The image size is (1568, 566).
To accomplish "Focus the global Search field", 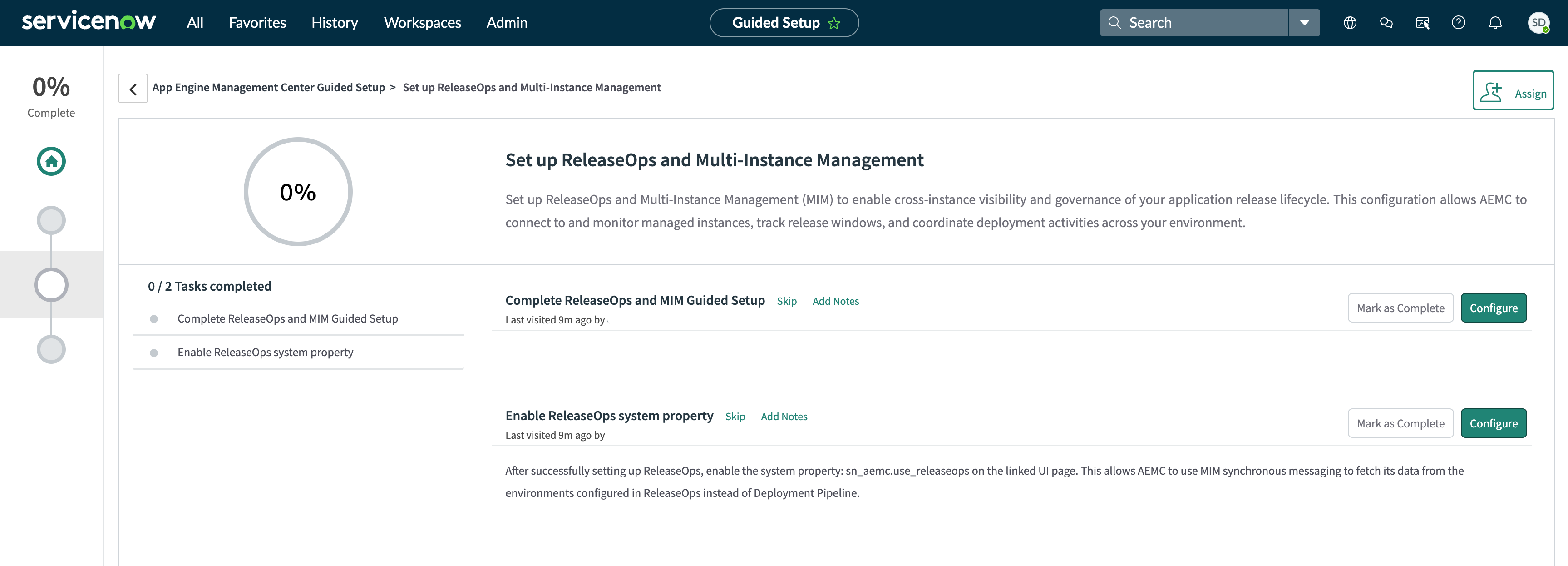I will pyautogui.click(x=1193, y=23).
